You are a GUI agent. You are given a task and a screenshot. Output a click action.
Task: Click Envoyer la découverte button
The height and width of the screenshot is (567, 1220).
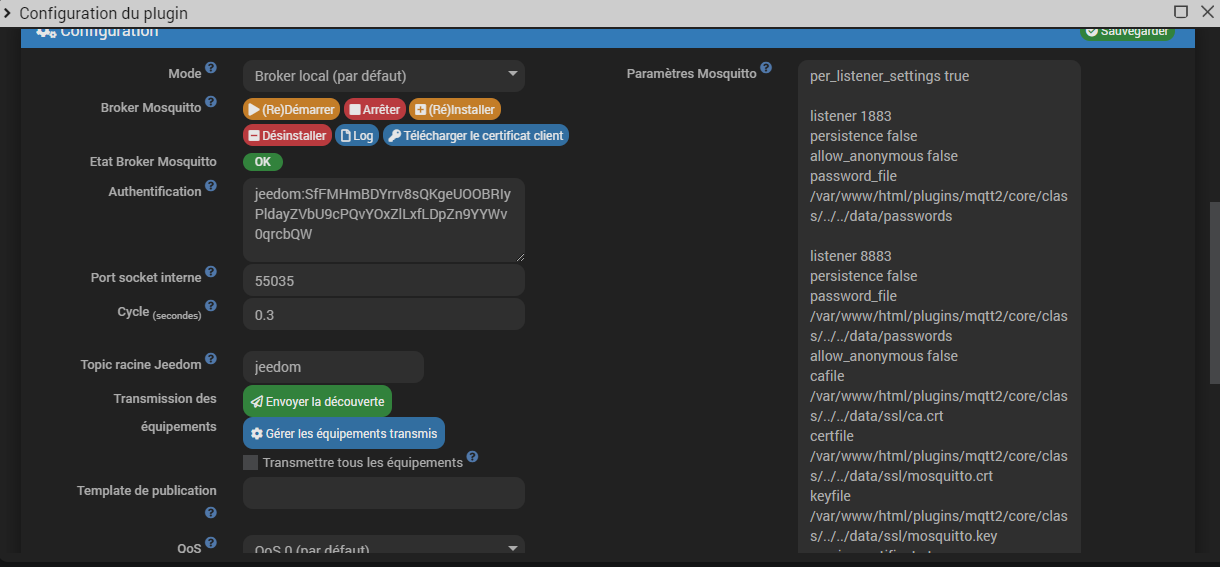(317, 401)
